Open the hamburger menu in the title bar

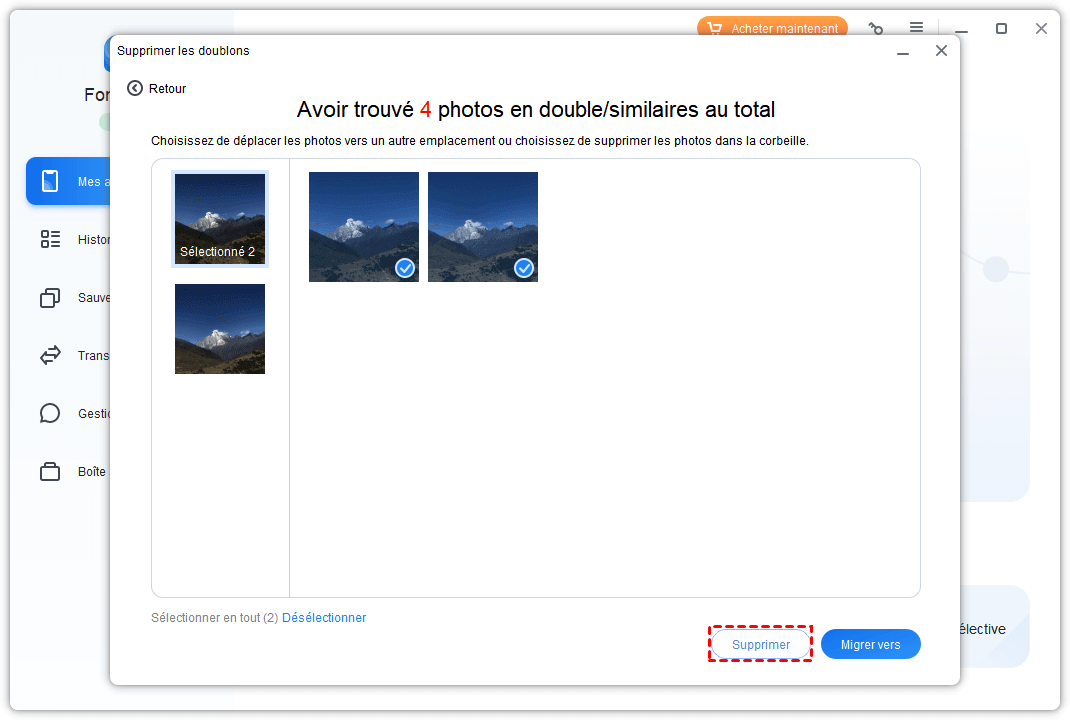click(x=916, y=28)
